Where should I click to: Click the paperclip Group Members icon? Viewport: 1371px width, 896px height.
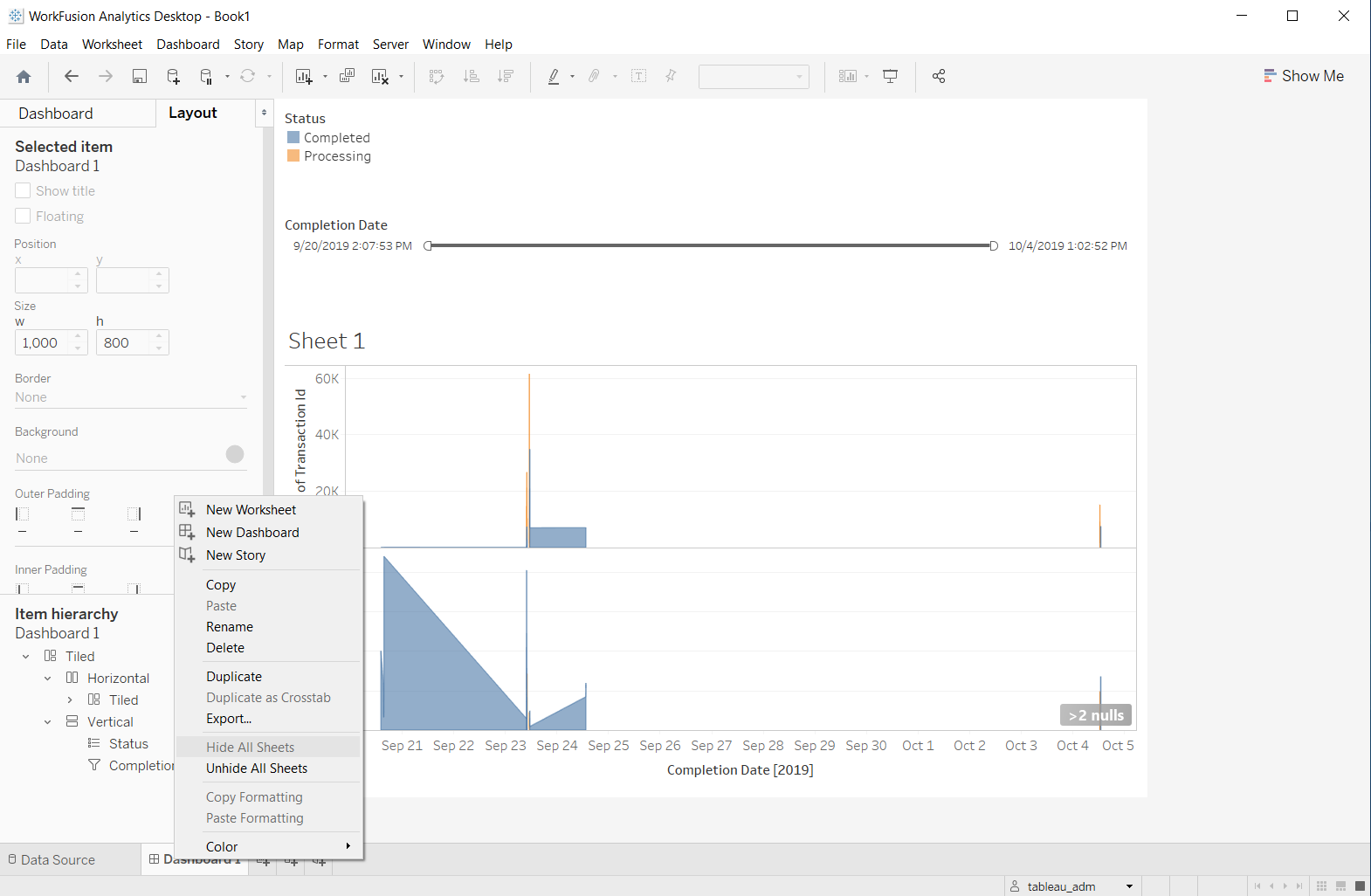coord(594,76)
